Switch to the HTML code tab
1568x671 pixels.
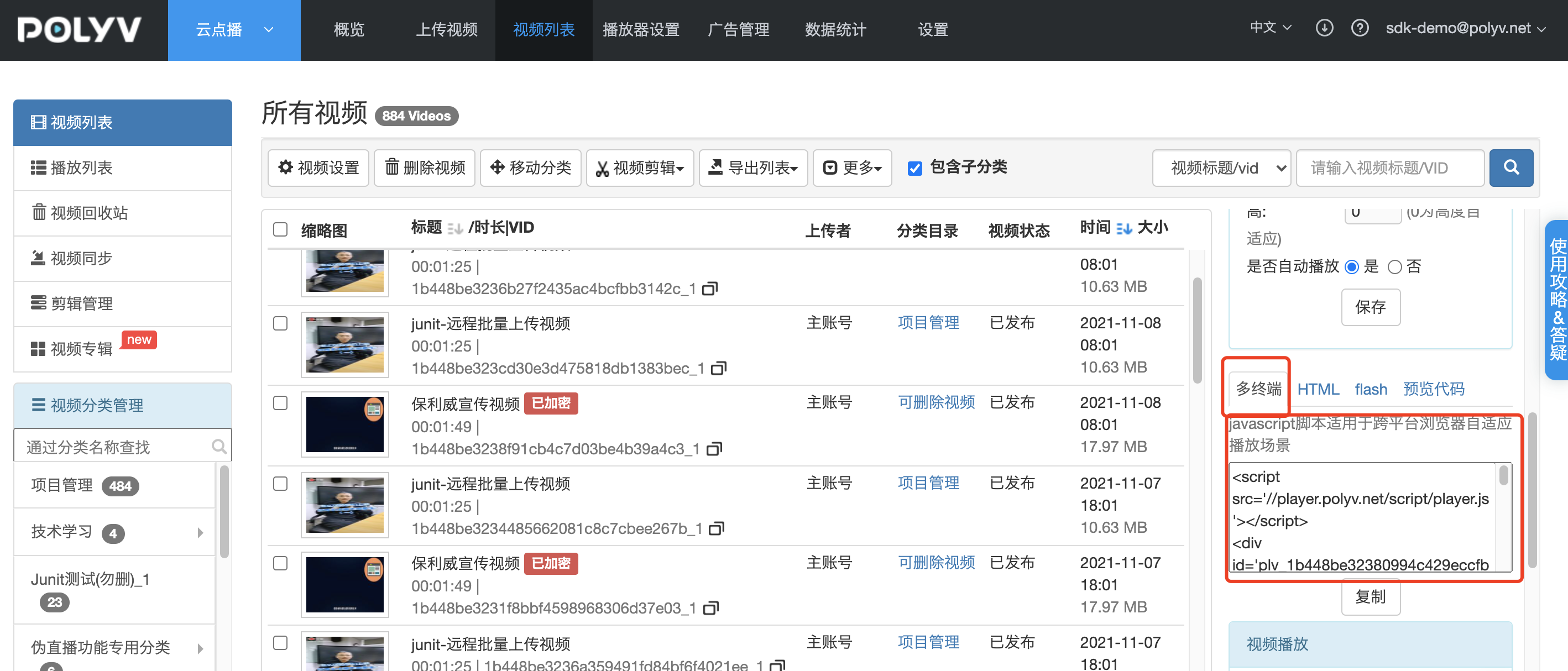1318,389
